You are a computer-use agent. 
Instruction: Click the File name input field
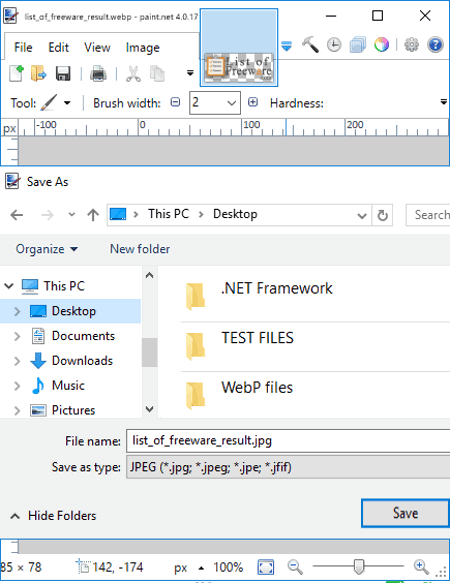click(x=288, y=441)
